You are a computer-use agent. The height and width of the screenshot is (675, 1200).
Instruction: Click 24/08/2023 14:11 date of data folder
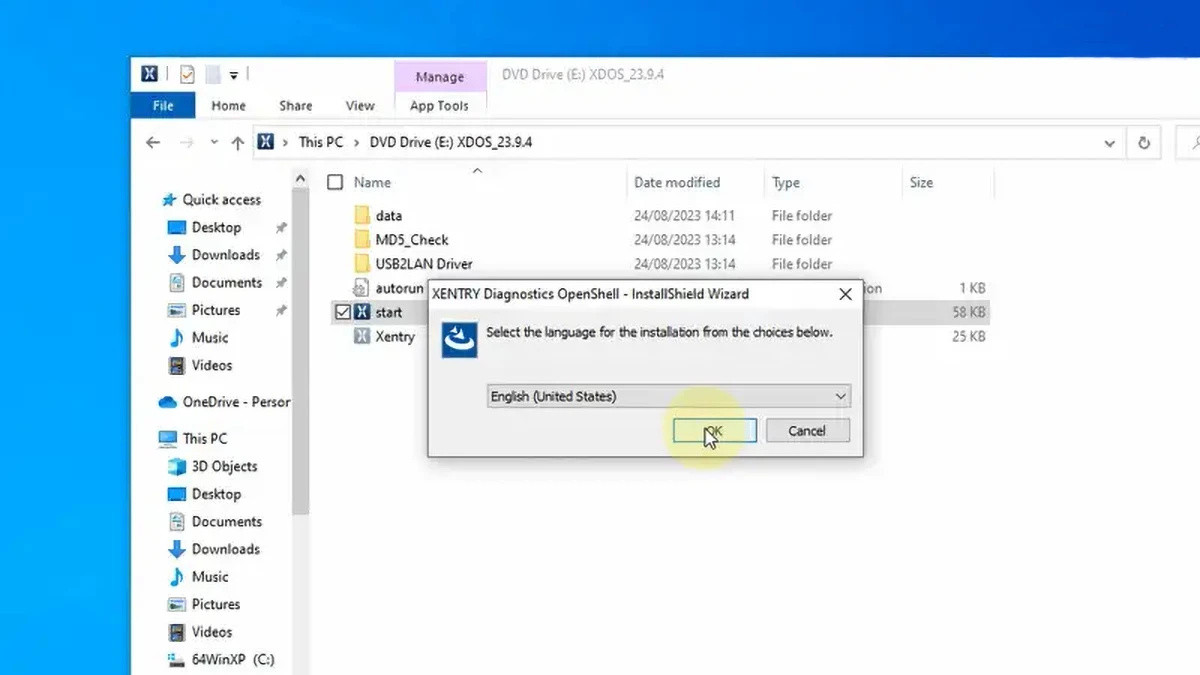(684, 215)
